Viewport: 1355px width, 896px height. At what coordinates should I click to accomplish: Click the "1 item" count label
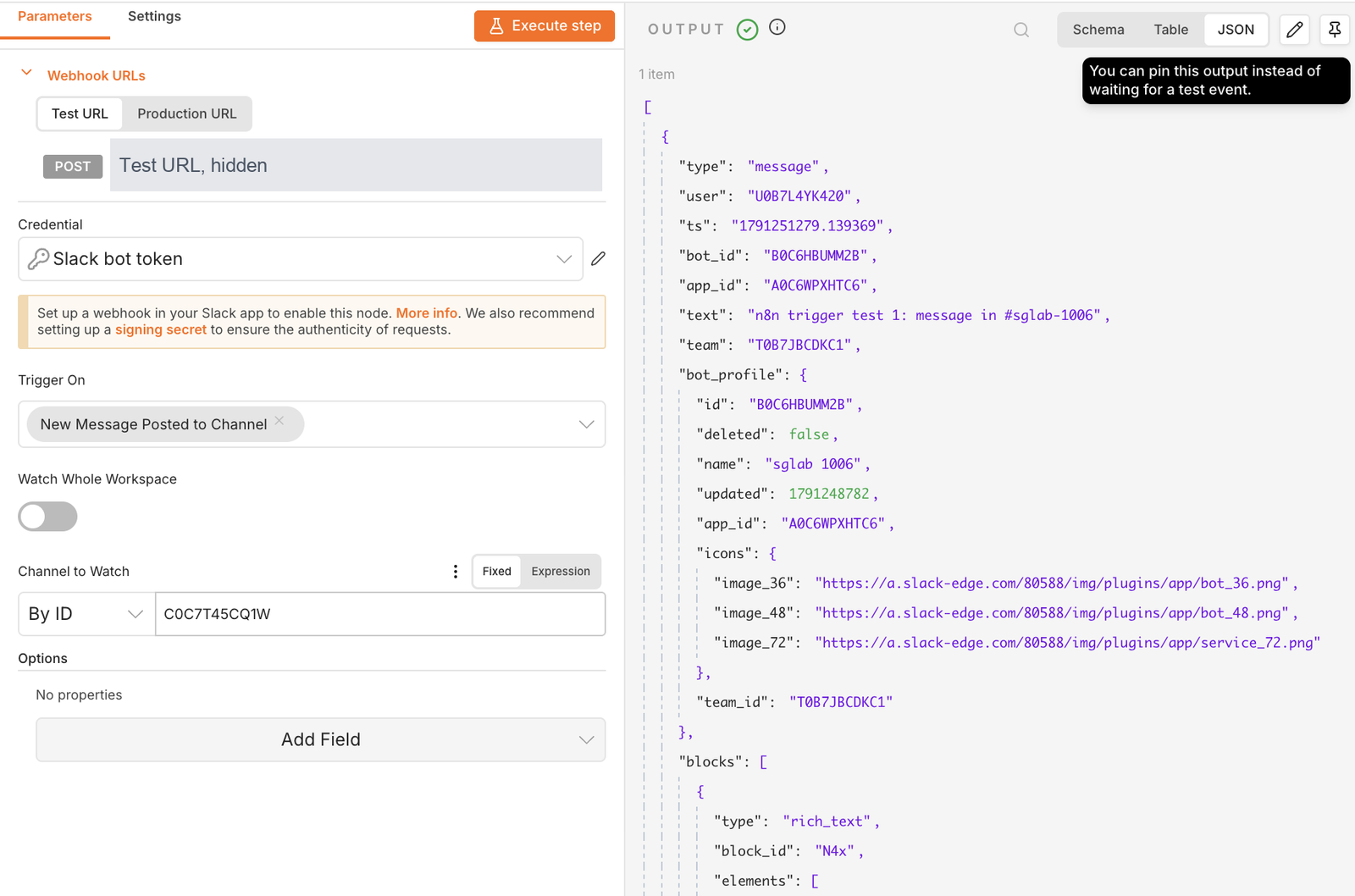coord(657,75)
